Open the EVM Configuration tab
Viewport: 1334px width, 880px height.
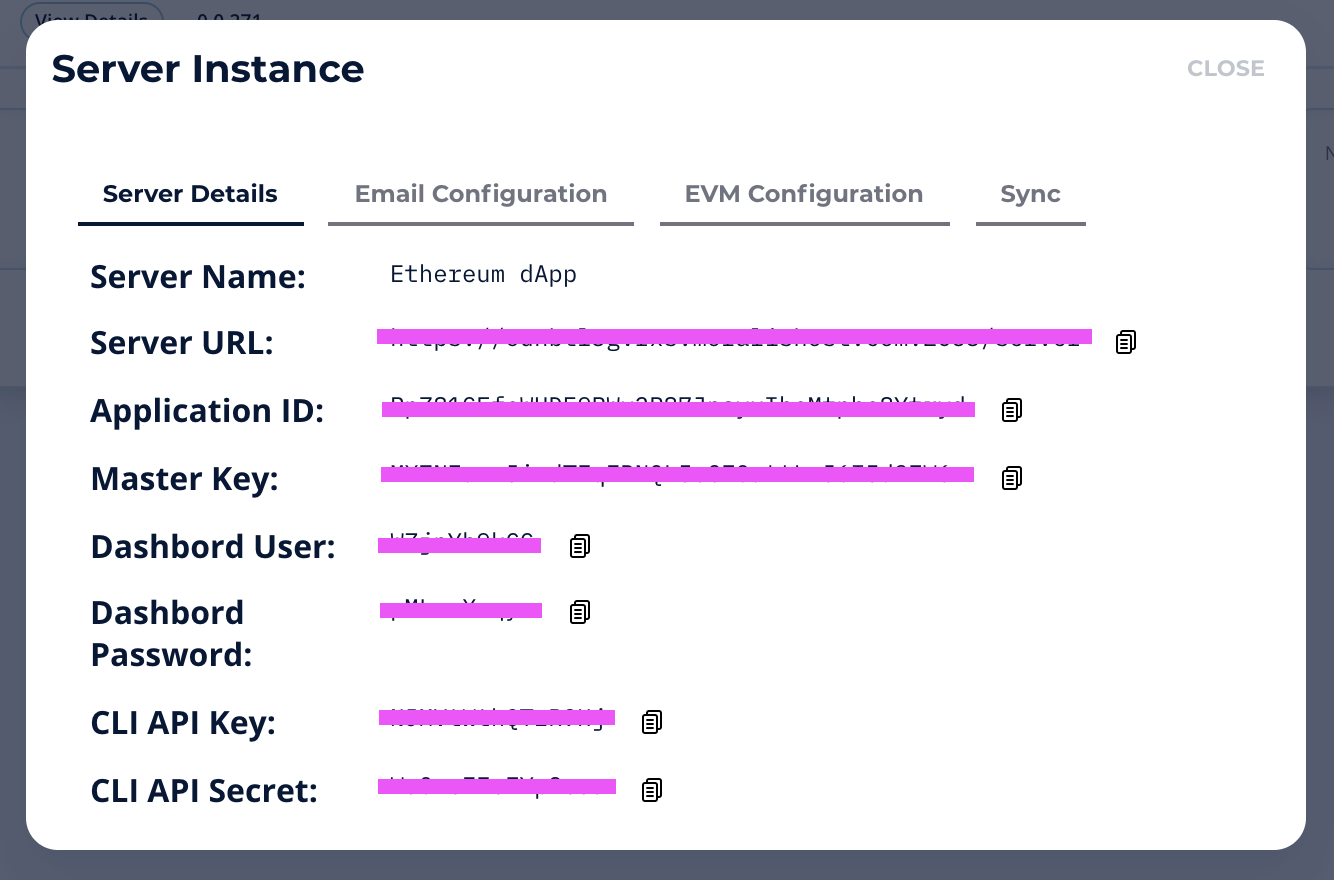point(804,195)
